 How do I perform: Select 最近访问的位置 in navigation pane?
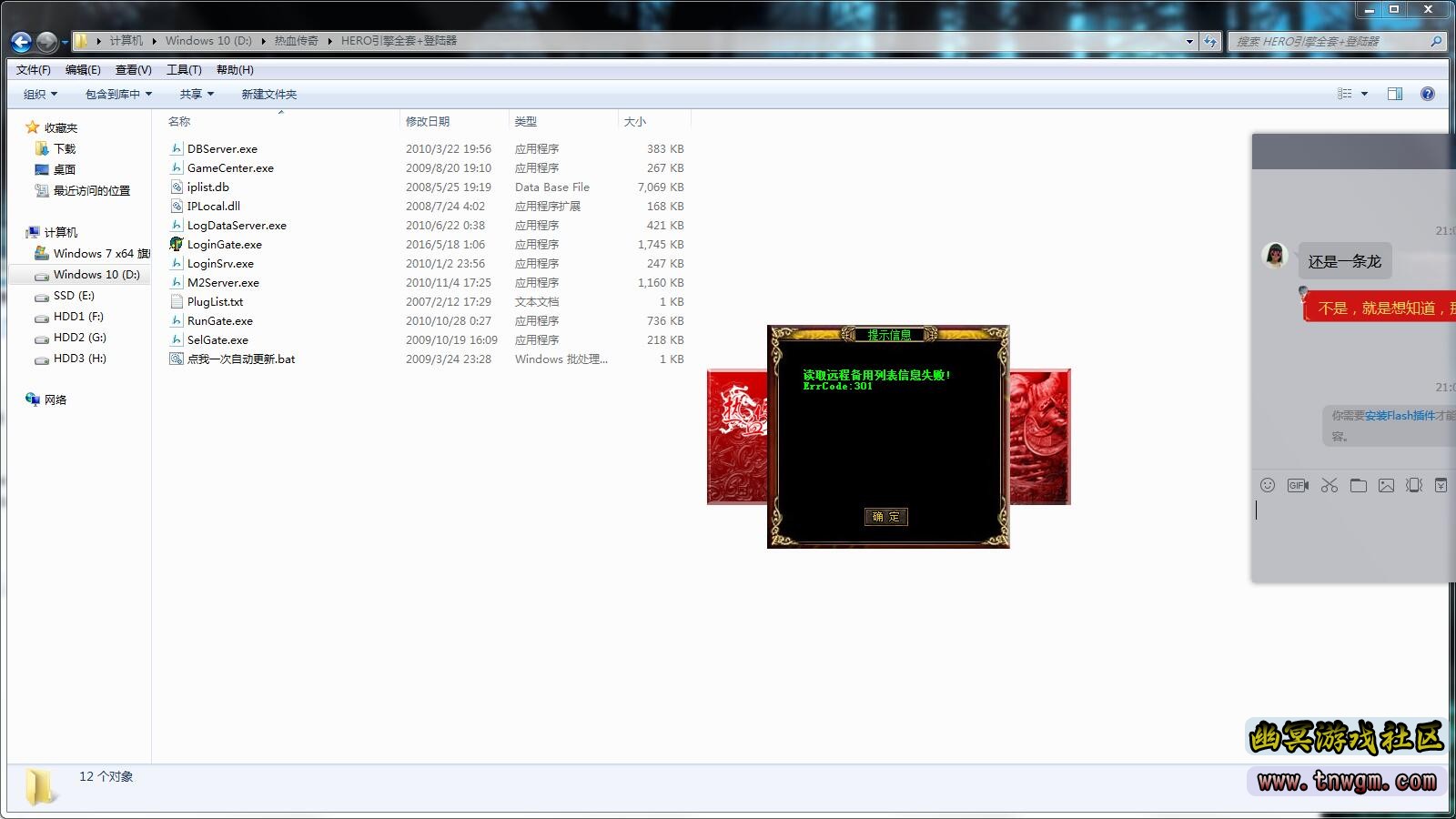[x=91, y=190]
